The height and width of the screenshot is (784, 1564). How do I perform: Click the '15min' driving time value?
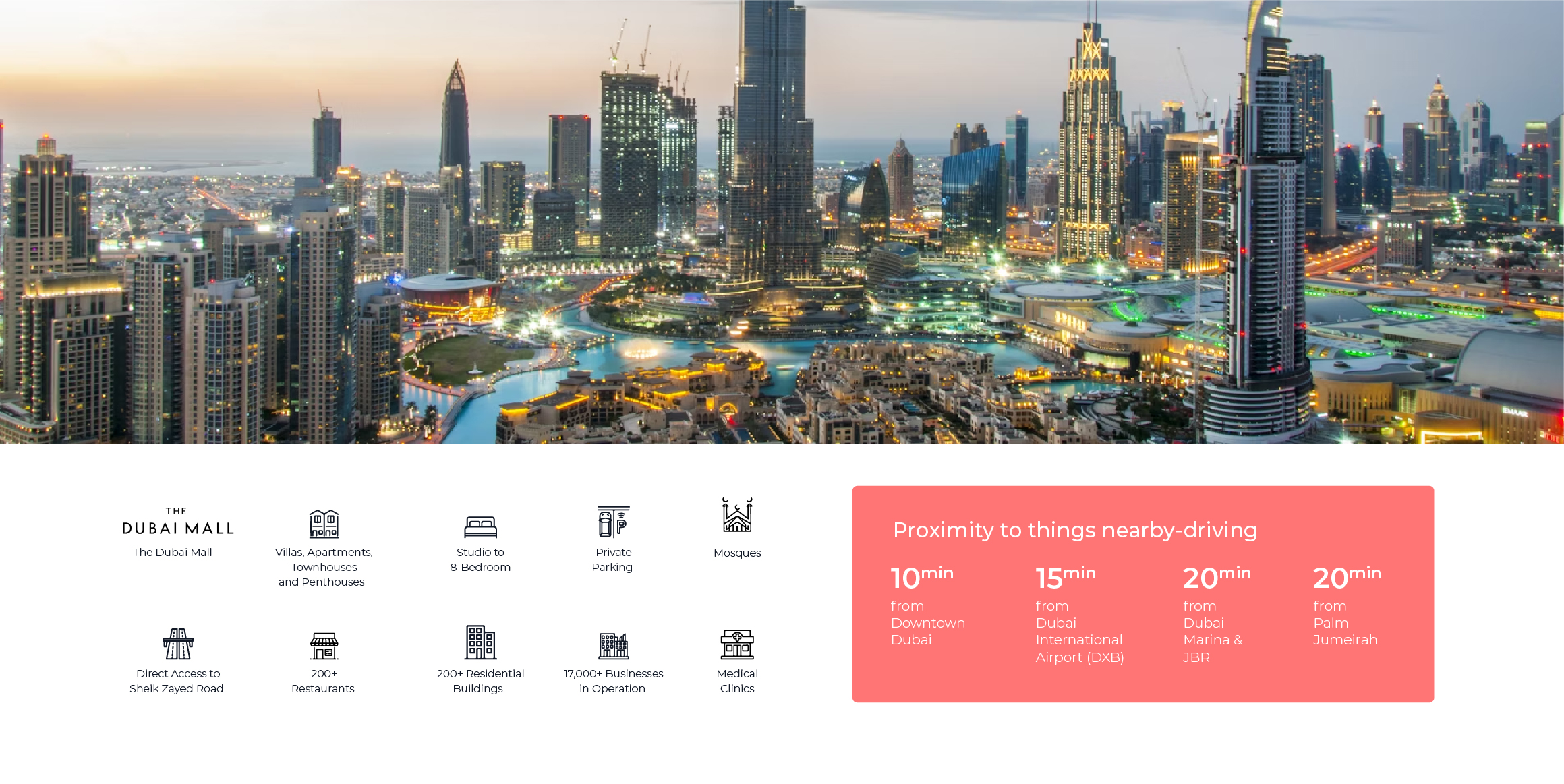click(1066, 578)
